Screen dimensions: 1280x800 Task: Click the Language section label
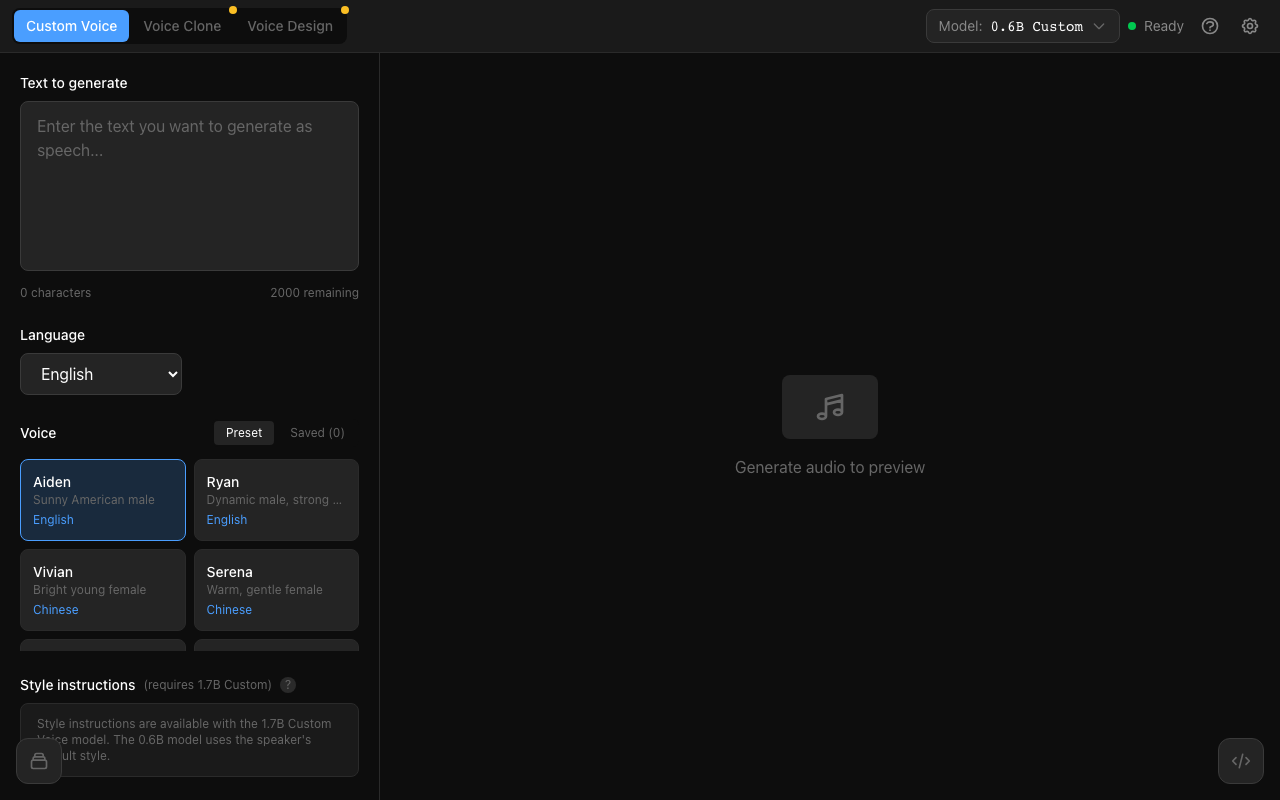click(52, 335)
